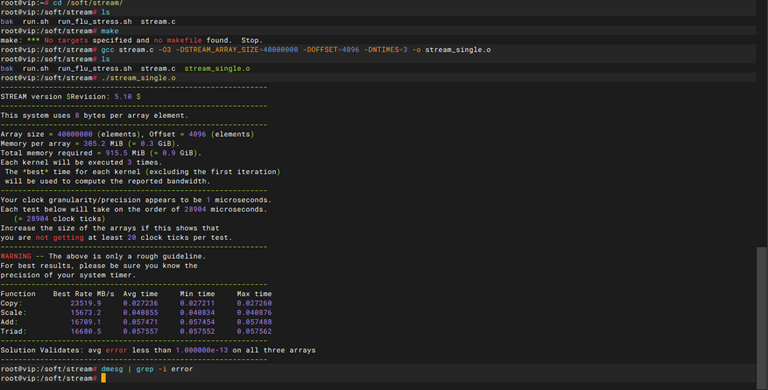768x390 pixels.
Task: Click Copy max time 0.027260
Action: coord(254,303)
